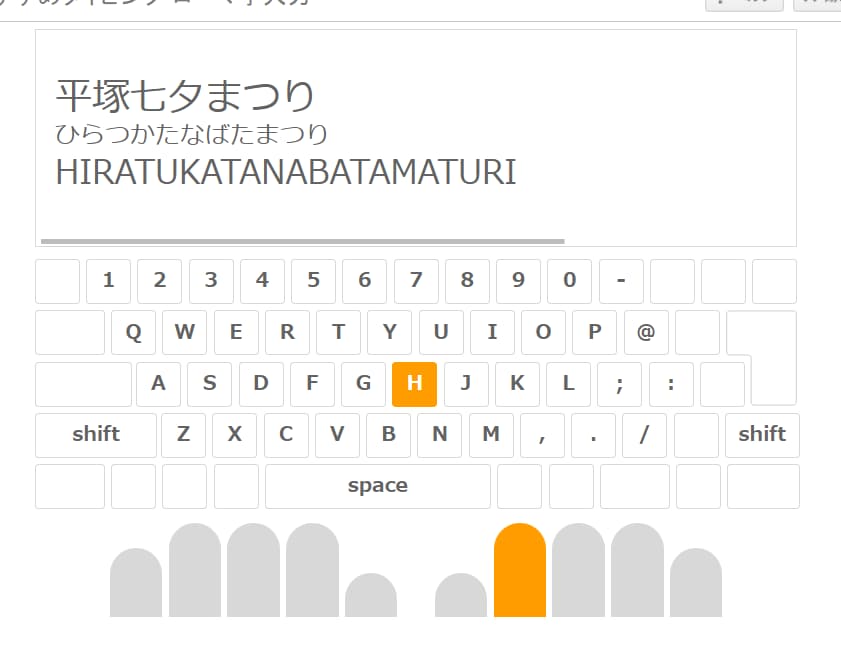Click the colon key

point(671,384)
